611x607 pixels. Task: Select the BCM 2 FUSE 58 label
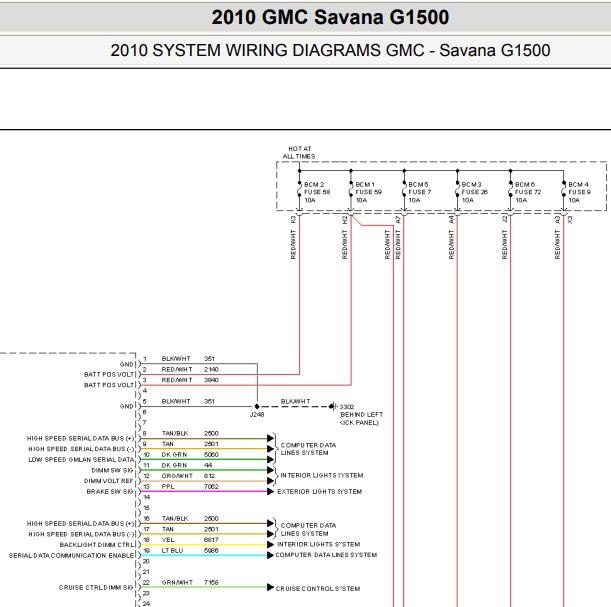(x=317, y=192)
